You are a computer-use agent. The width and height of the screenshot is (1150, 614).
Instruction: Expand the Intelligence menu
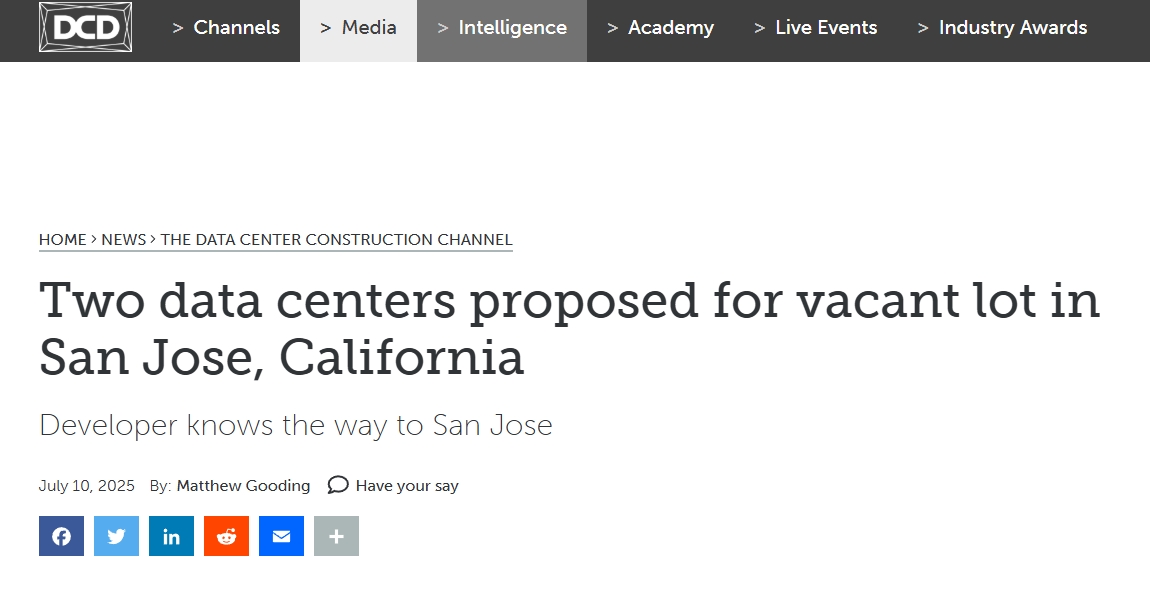pyautogui.click(x=502, y=28)
